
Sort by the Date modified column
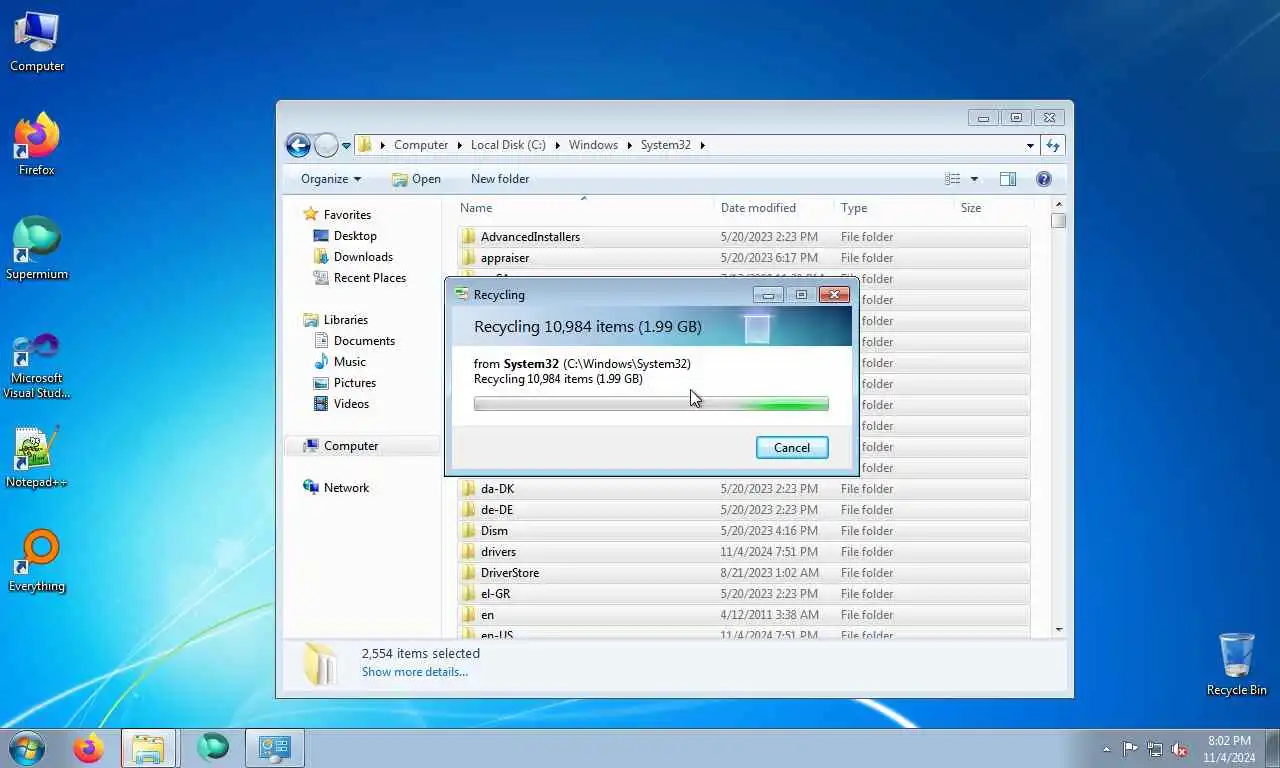[774, 208]
